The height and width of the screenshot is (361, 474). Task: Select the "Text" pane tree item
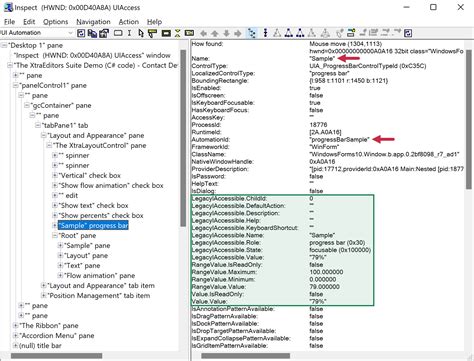point(82,266)
